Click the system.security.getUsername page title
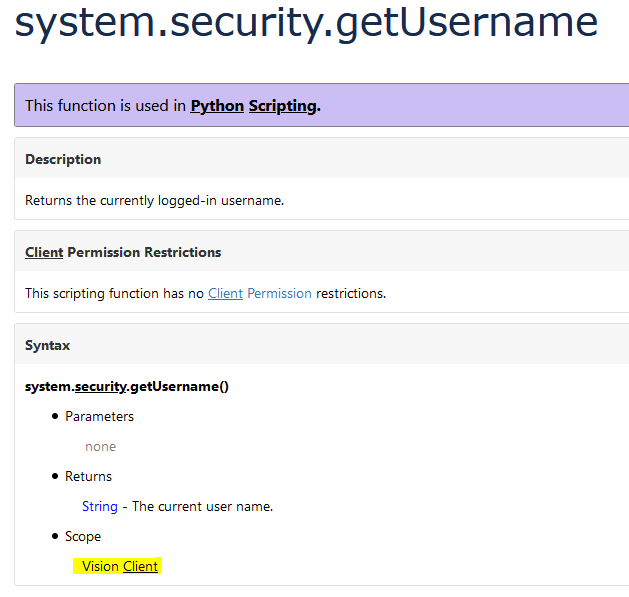This screenshot has height=597, width=629. point(306,22)
